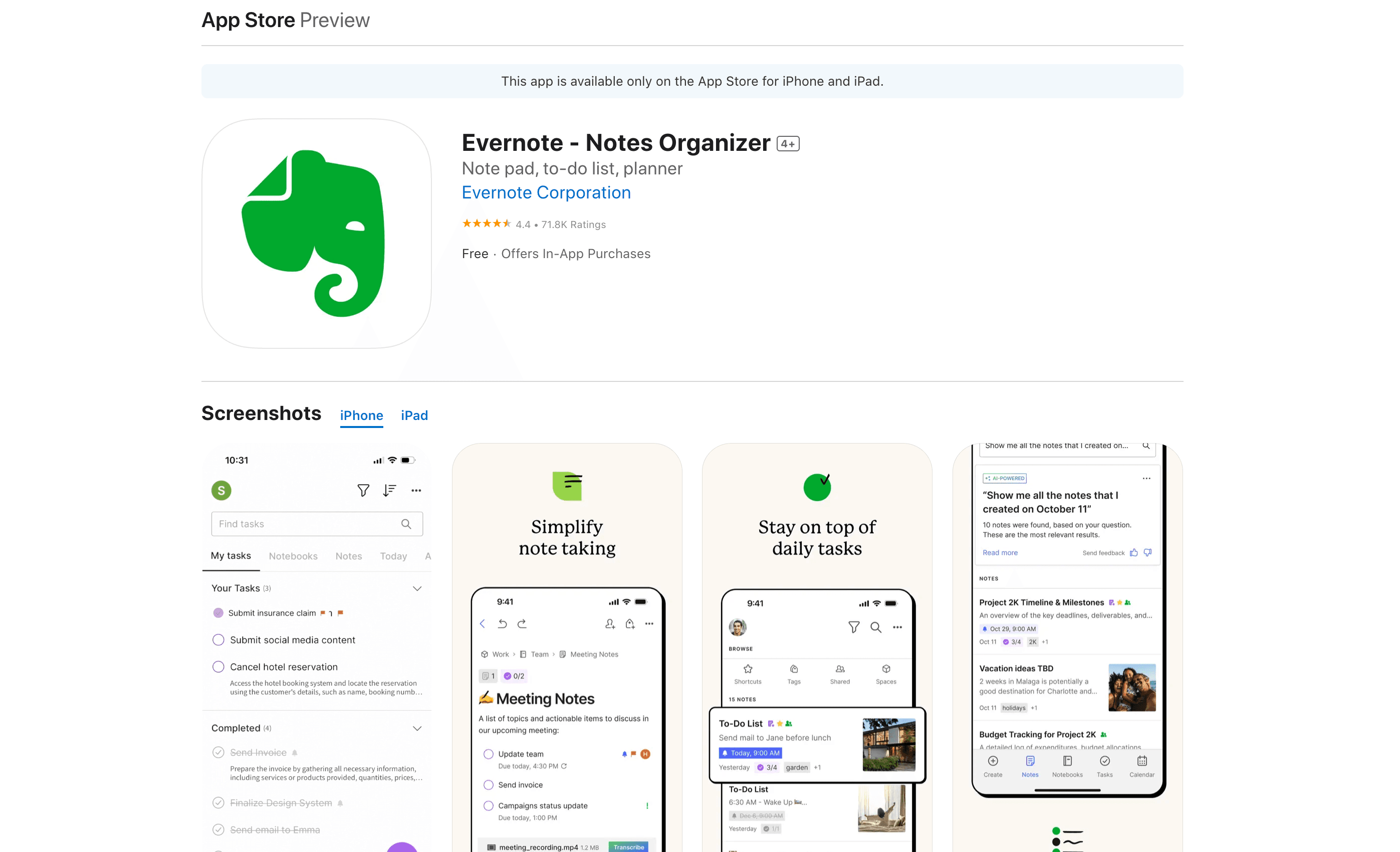Collapse the Your Tasks section chevron
The height and width of the screenshot is (852, 1400).
pos(417,589)
